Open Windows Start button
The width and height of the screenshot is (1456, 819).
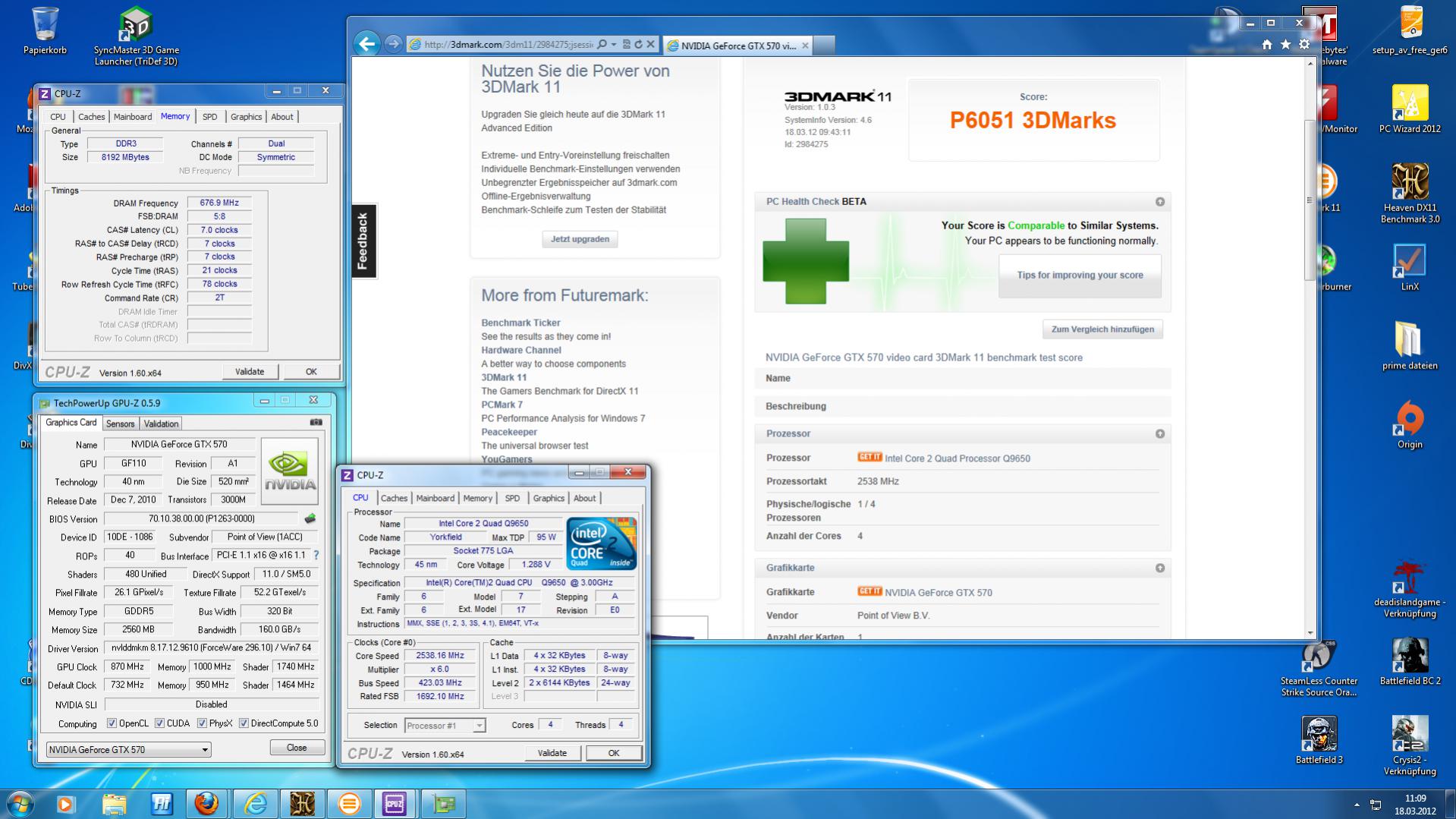[x=20, y=803]
